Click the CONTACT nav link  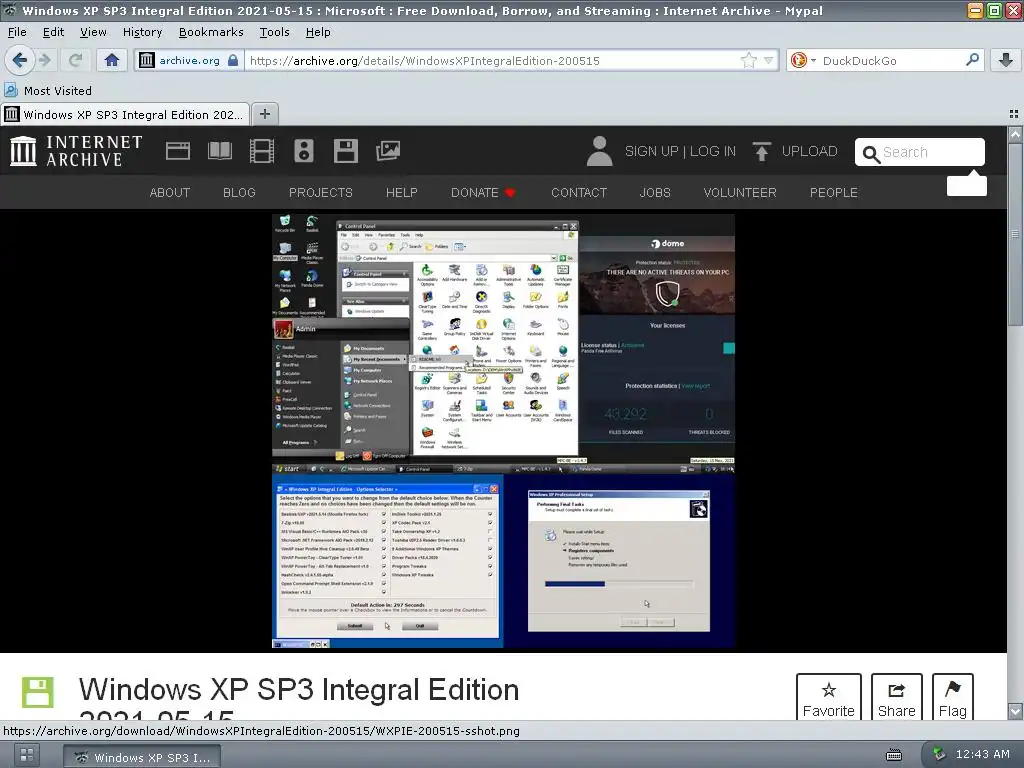[579, 193]
